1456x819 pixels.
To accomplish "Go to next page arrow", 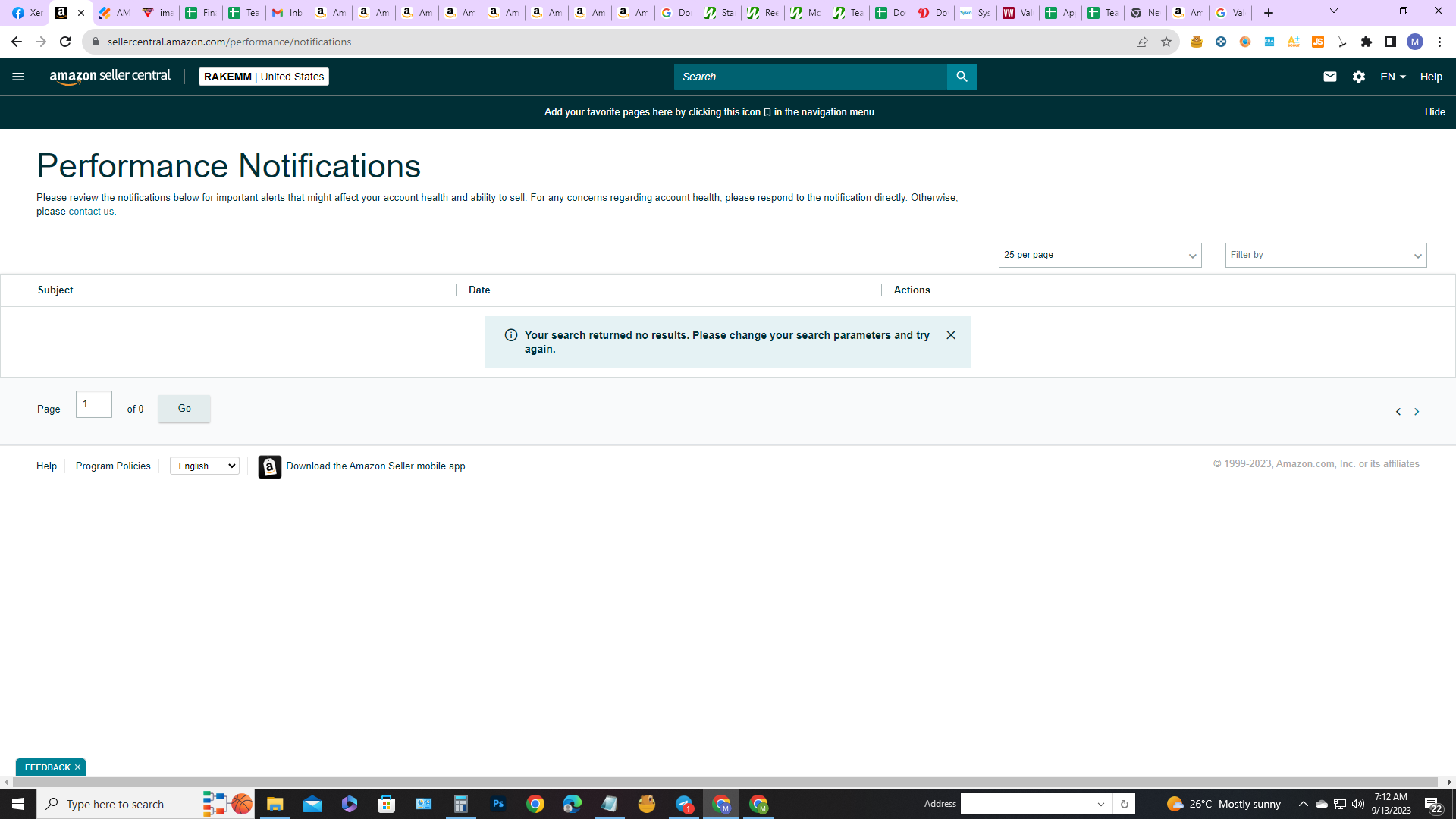I will [1417, 412].
